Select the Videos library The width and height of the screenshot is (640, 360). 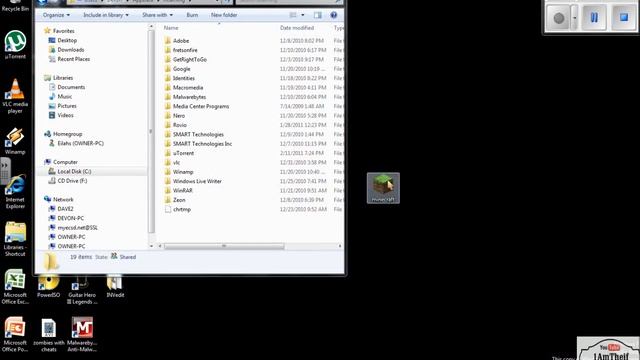pyautogui.click(x=65, y=115)
